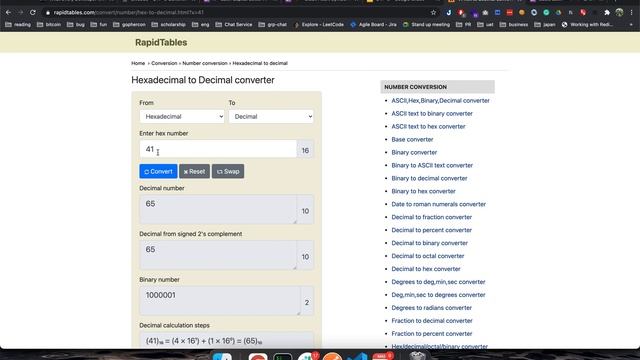Click the signed 2's complement result box
640x360 pixels.
point(218,255)
